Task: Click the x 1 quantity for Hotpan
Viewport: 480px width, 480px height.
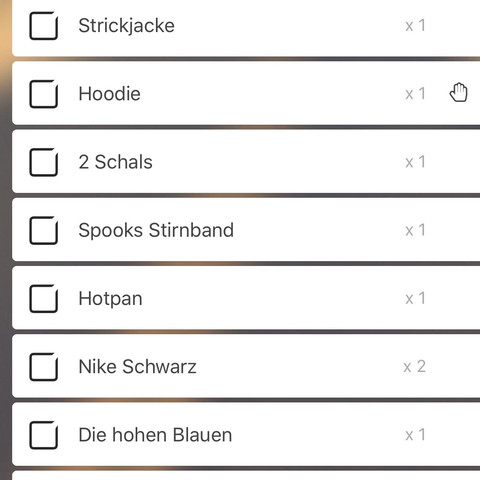Action: click(x=415, y=298)
